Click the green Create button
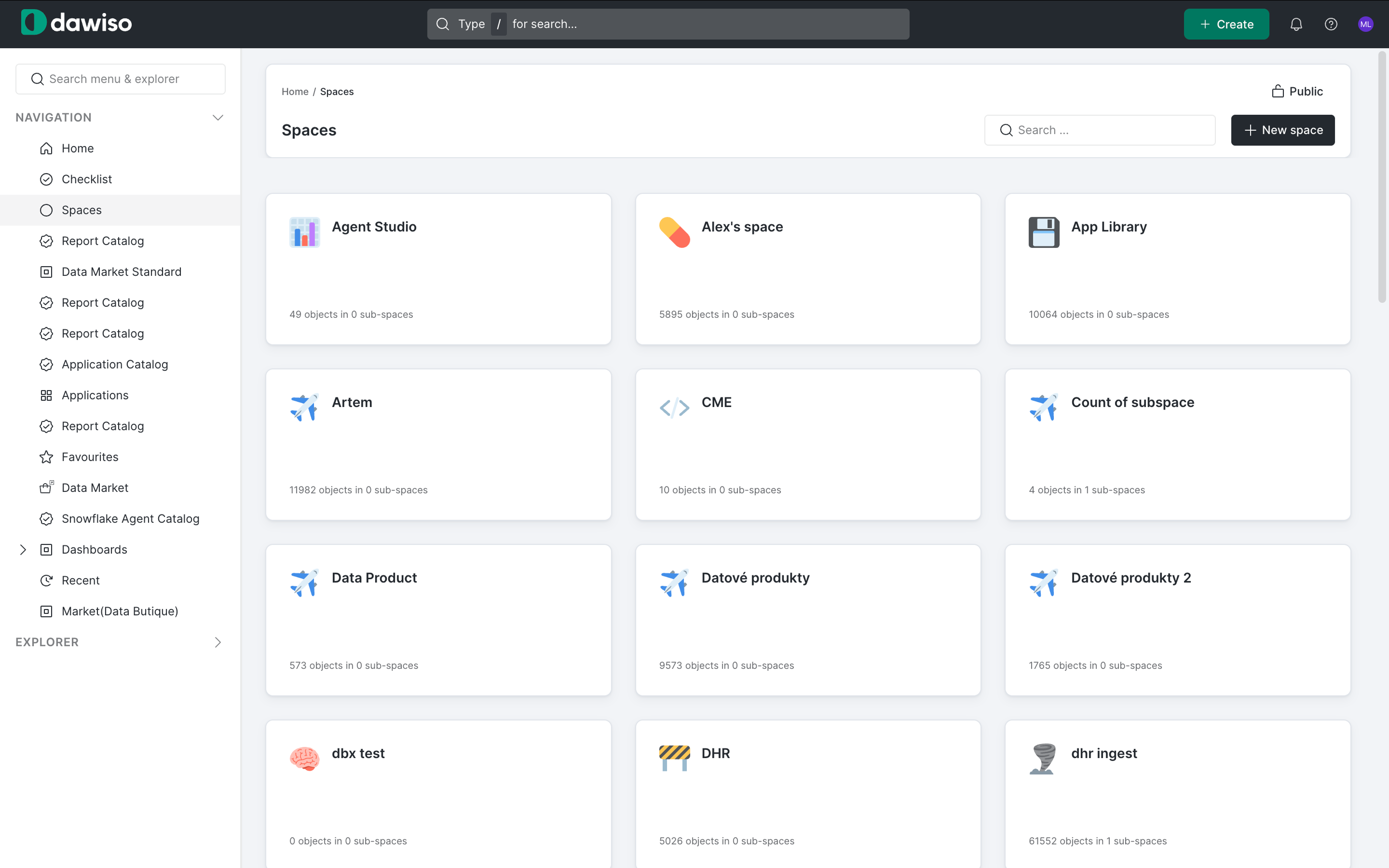The image size is (1389, 868). pos(1226,24)
